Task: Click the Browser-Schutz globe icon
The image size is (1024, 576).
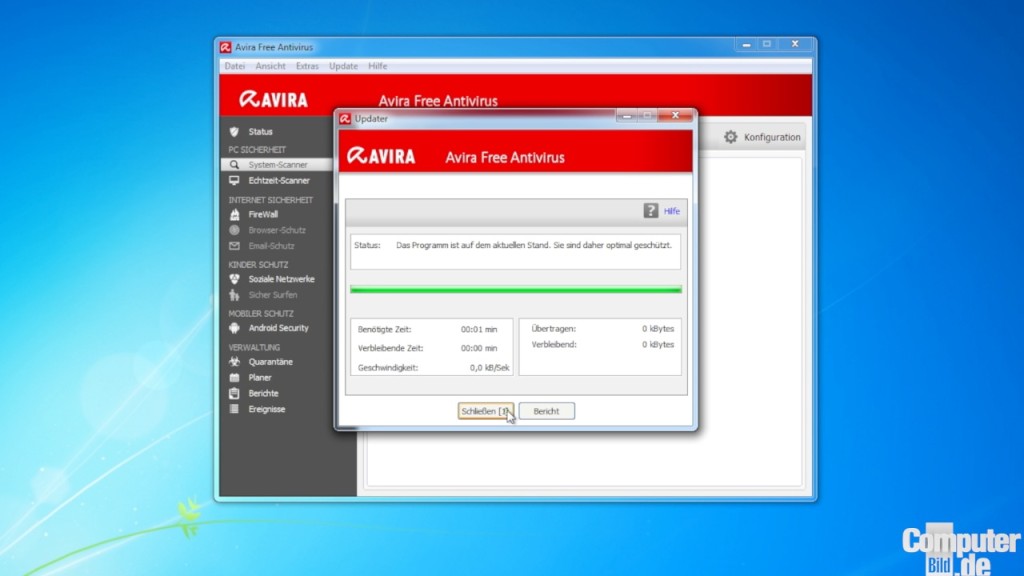Action: (x=234, y=230)
